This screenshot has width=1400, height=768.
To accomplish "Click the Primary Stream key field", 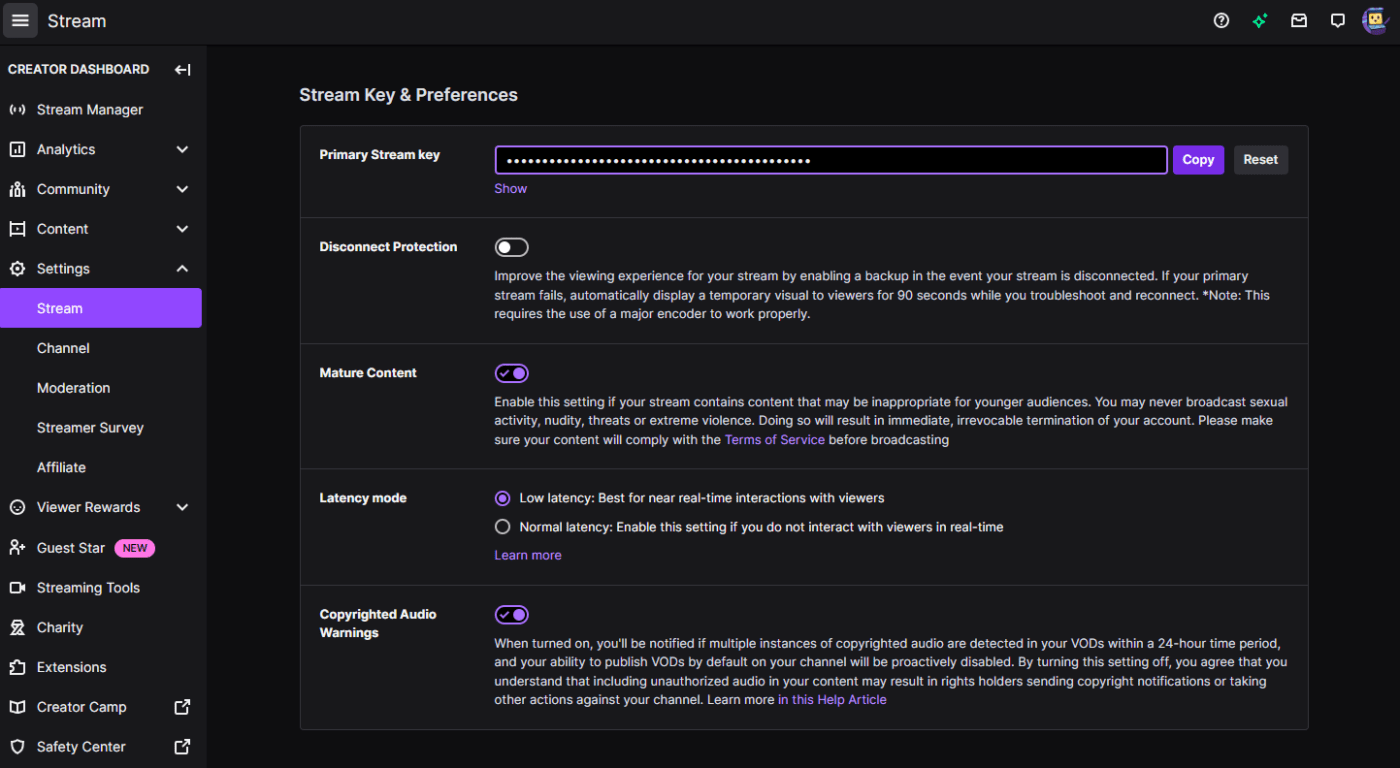I will (x=831, y=160).
